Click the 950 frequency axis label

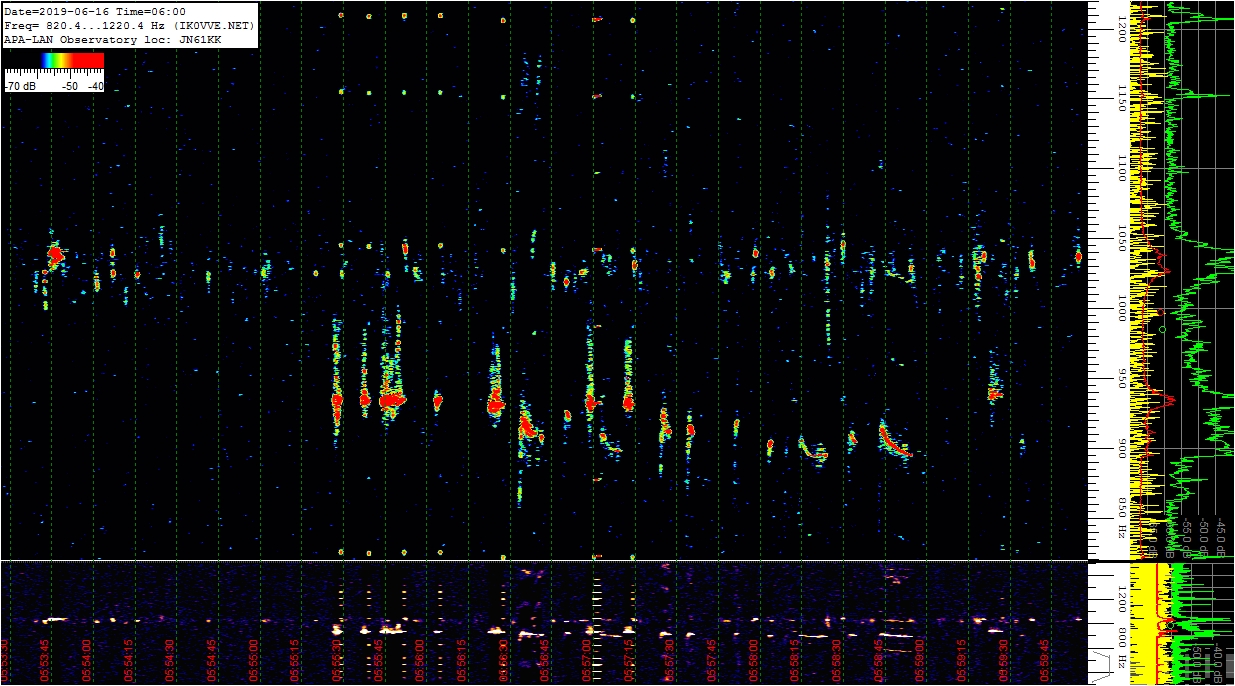[x=1122, y=379]
